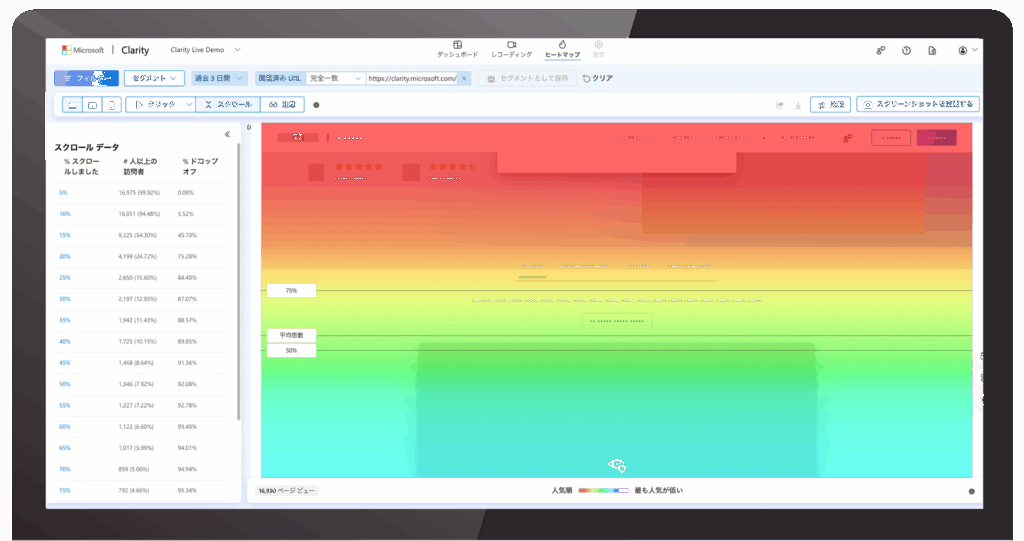This screenshot has width=1024, height=541.
Task: Click the 平均倍数 marker on the heatmap
Action: click(x=291, y=335)
